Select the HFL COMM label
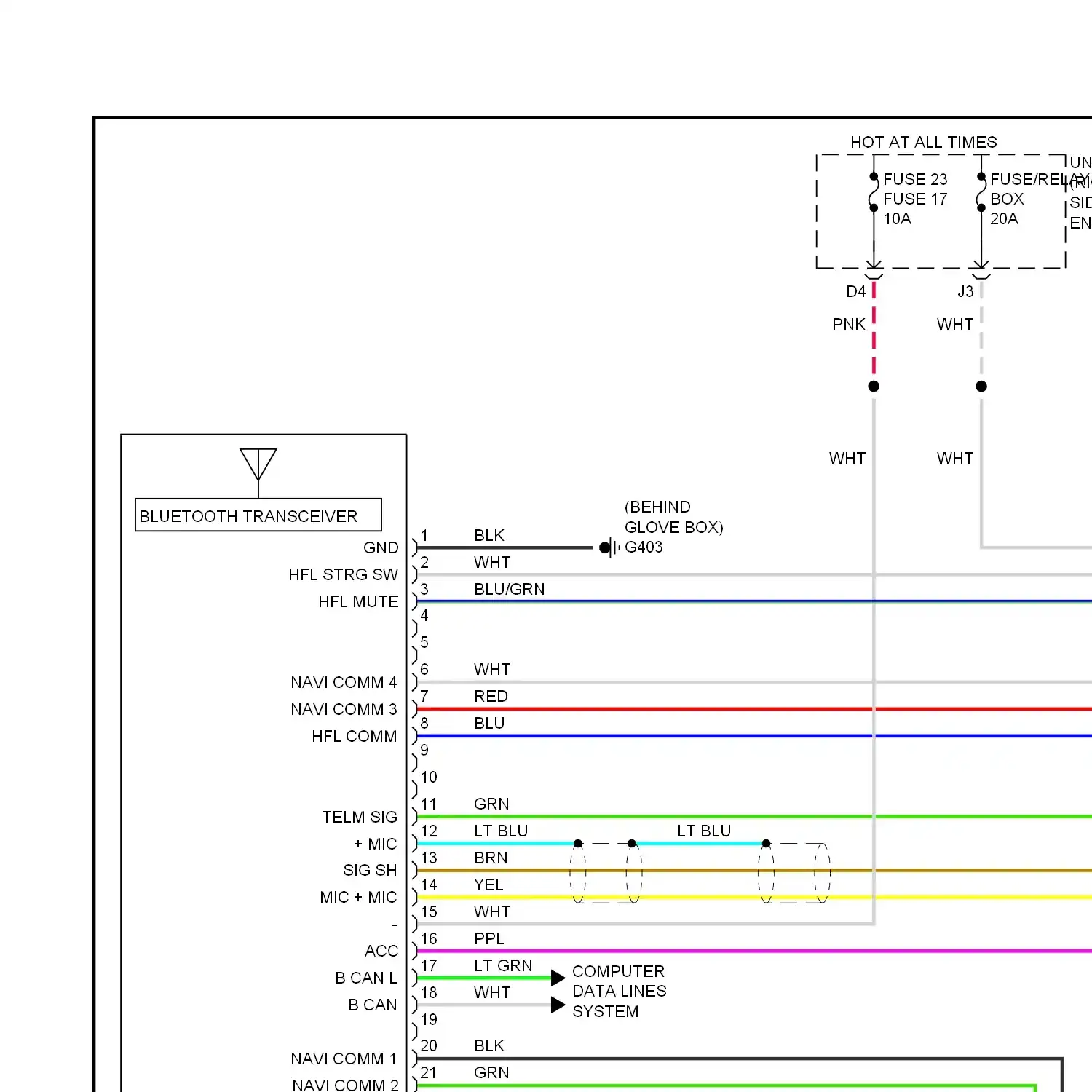This screenshot has height=1092, width=1092. pos(355,736)
